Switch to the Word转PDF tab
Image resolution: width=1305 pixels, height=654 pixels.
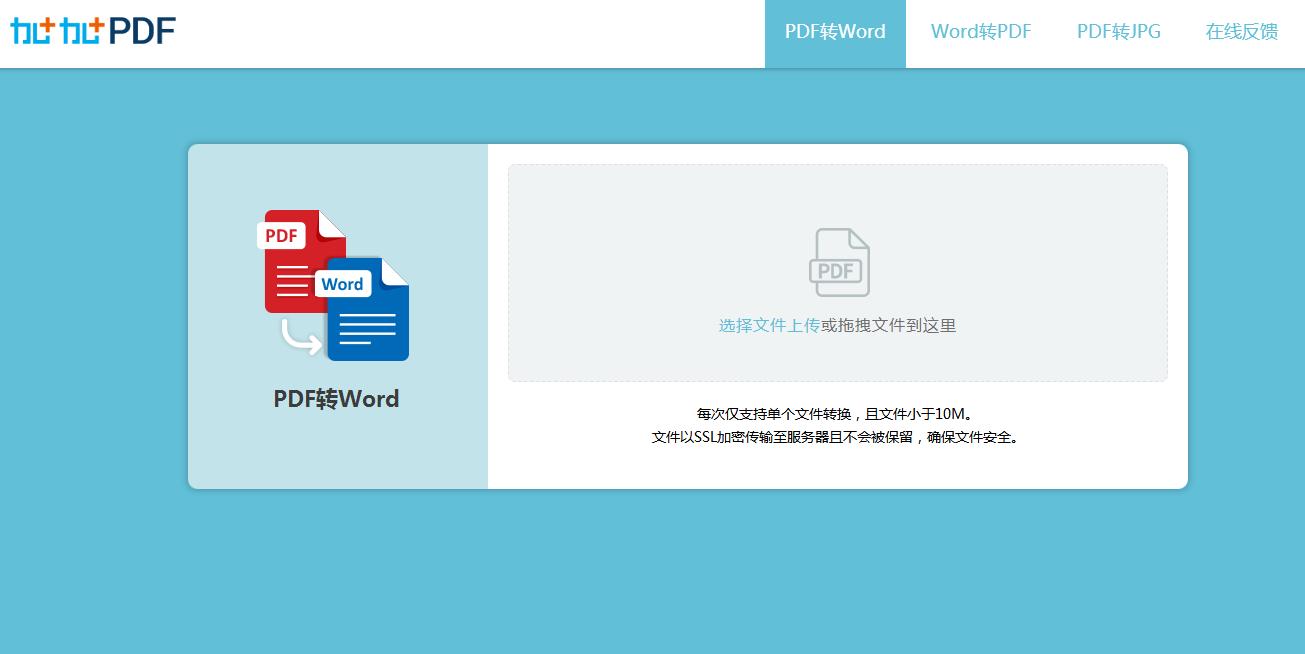[980, 31]
